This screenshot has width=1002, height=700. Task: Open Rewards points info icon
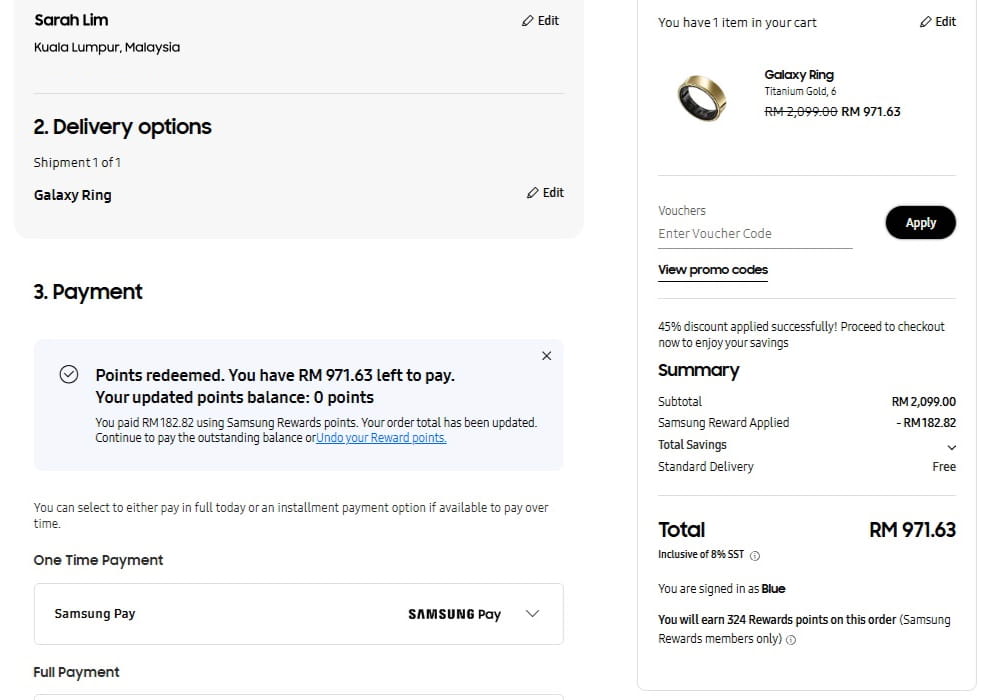coord(791,639)
